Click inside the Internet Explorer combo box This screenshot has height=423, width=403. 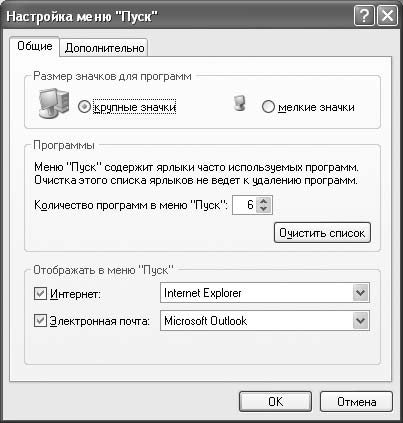point(265,293)
